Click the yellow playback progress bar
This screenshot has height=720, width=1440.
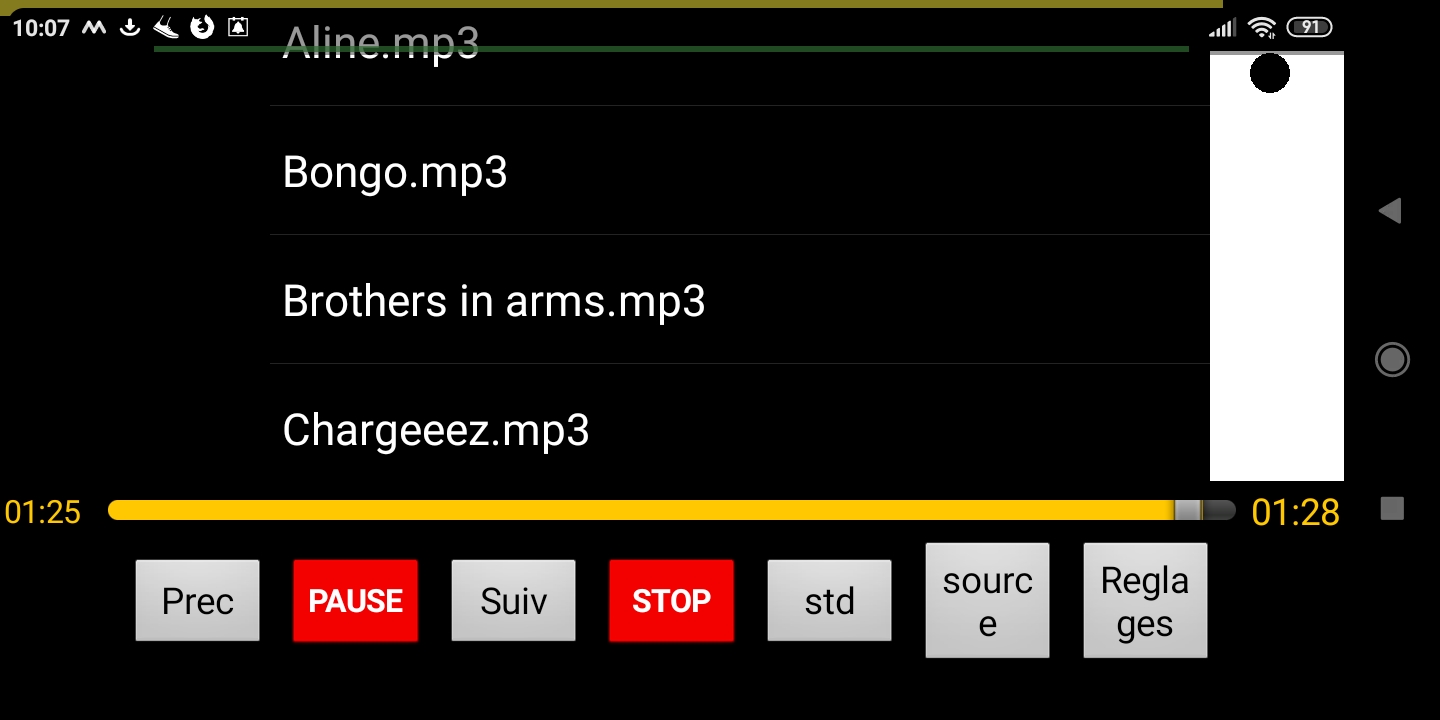tap(671, 510)
